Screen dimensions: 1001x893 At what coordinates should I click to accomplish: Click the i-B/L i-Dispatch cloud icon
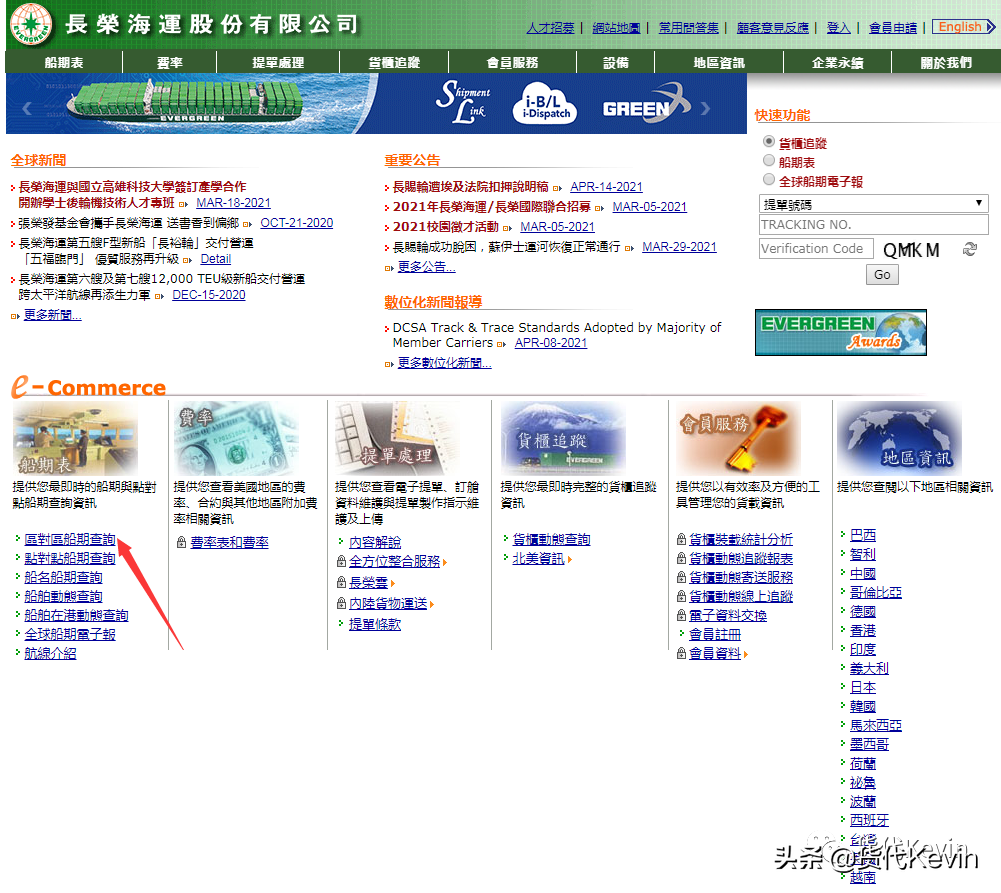coord(545,104)
